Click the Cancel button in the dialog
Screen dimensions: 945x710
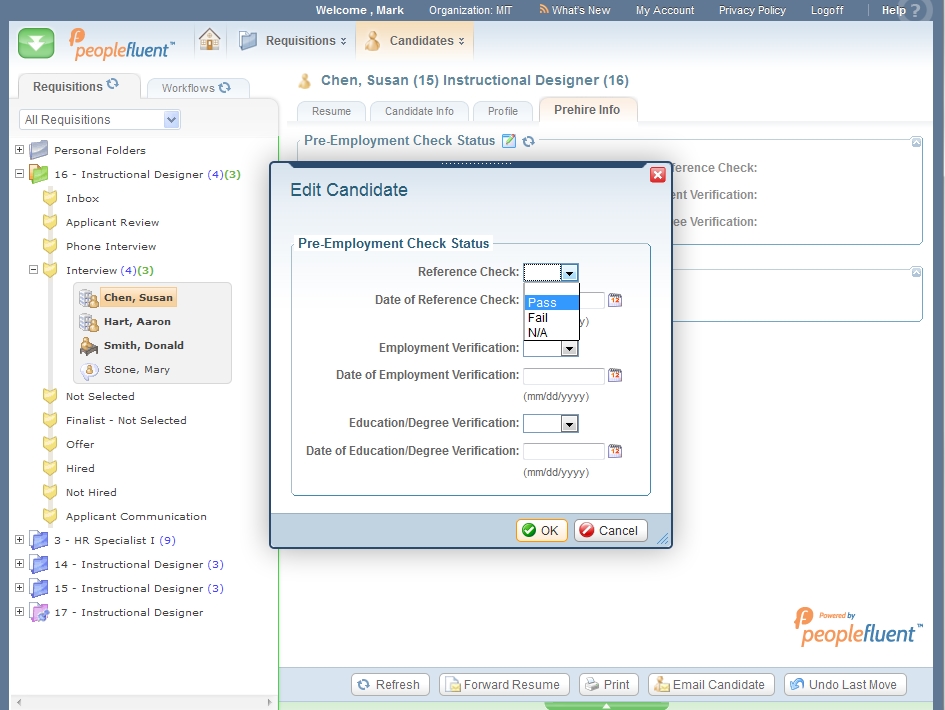pos(610,531)
